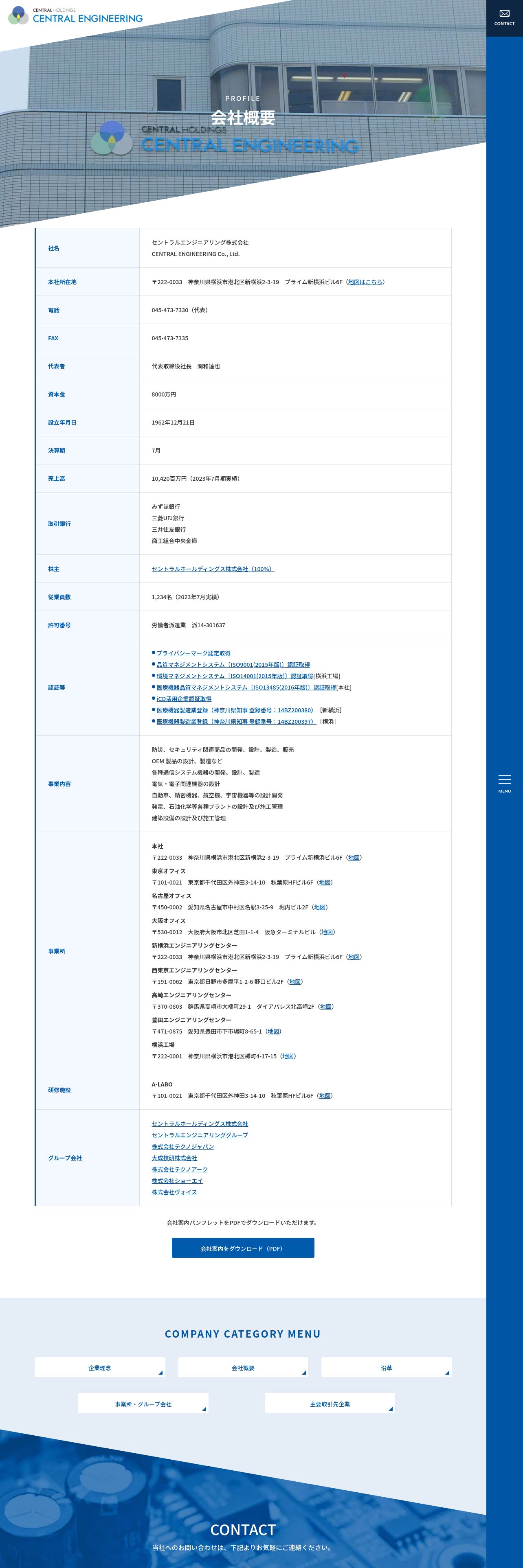Image resolution: width=523 pixels, height=1568 pixels.
Task: Open ISO13485 医療機器品質マネジメントシステム link
Action: [x=246, y=687]
